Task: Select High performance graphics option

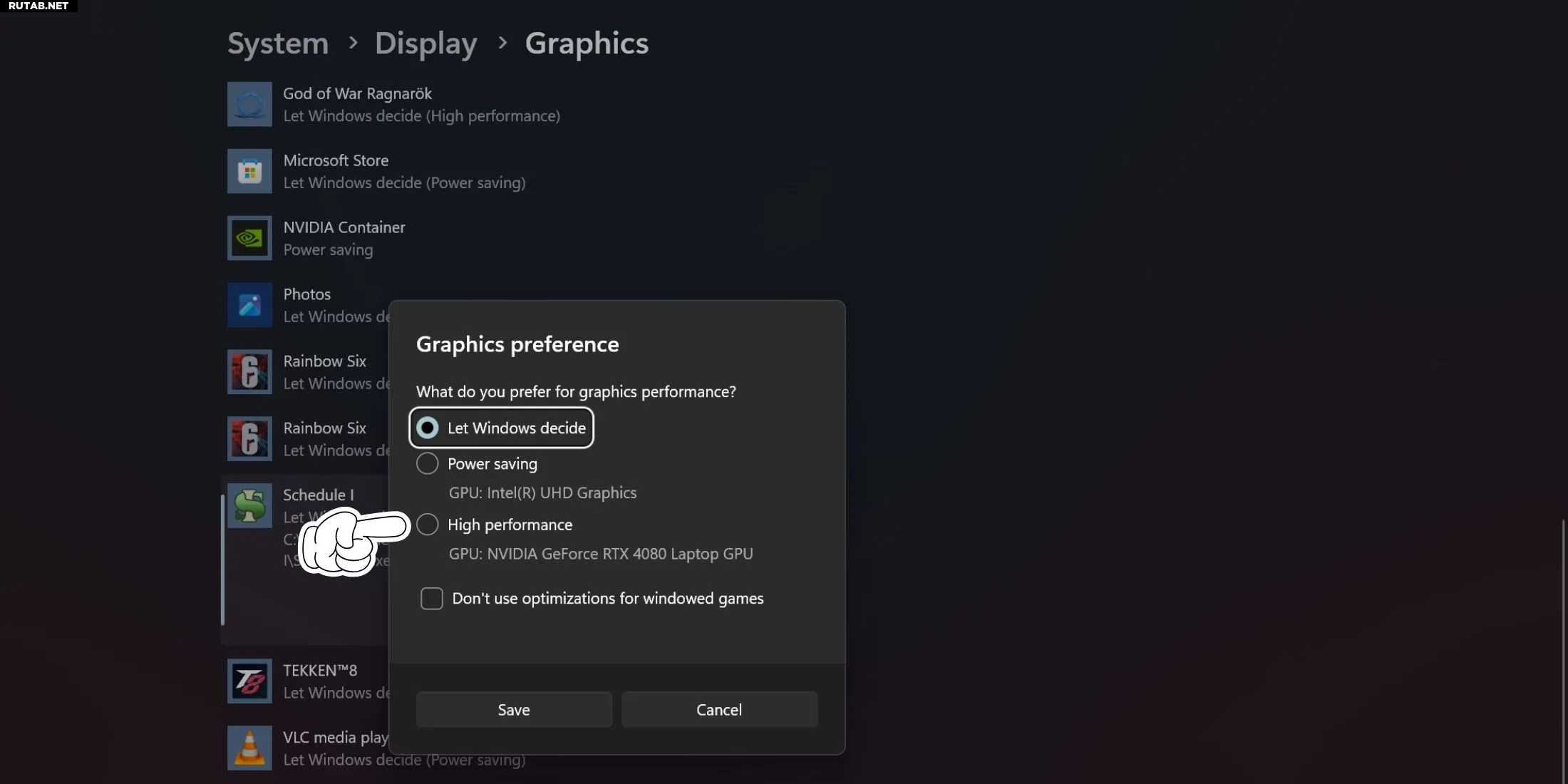Action: coord(428,525)
